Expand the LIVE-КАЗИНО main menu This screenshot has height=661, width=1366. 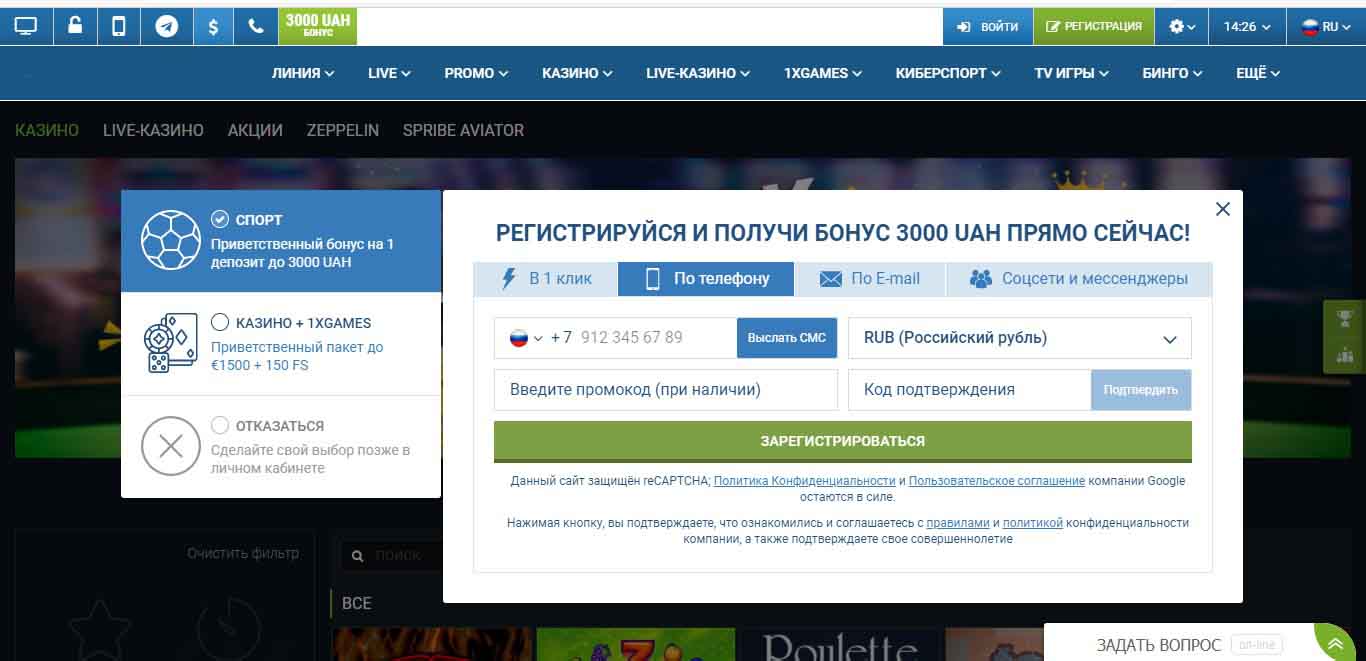[698, 73]
